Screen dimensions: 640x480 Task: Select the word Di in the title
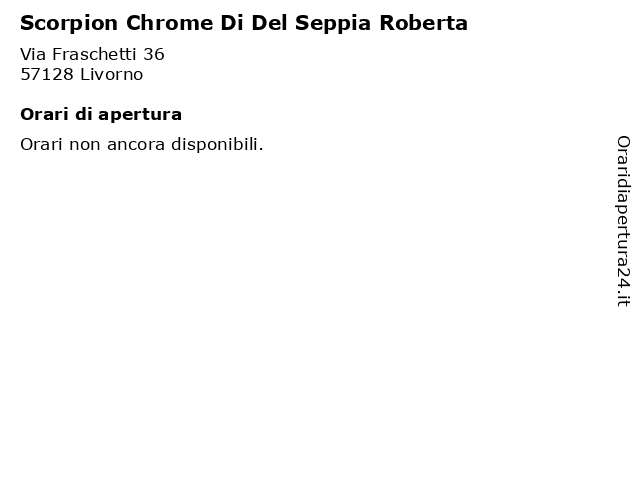tap(232, 23)
